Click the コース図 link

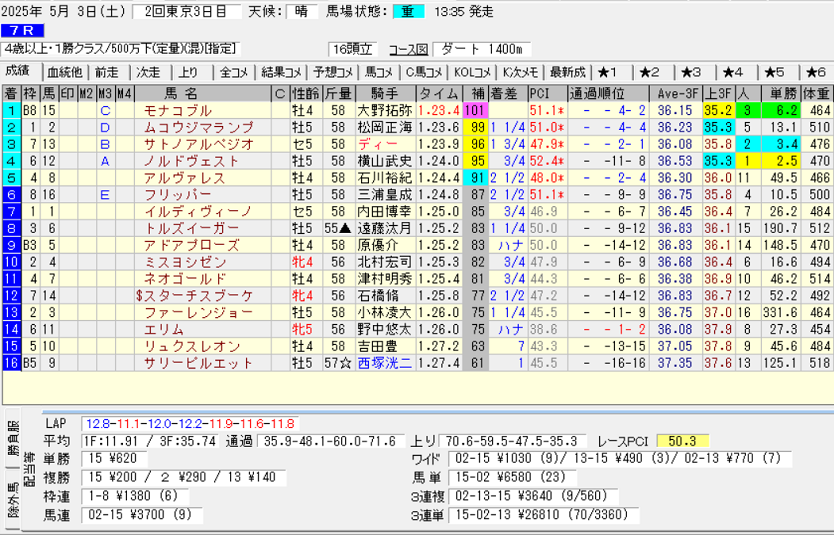tap(408, 49)
